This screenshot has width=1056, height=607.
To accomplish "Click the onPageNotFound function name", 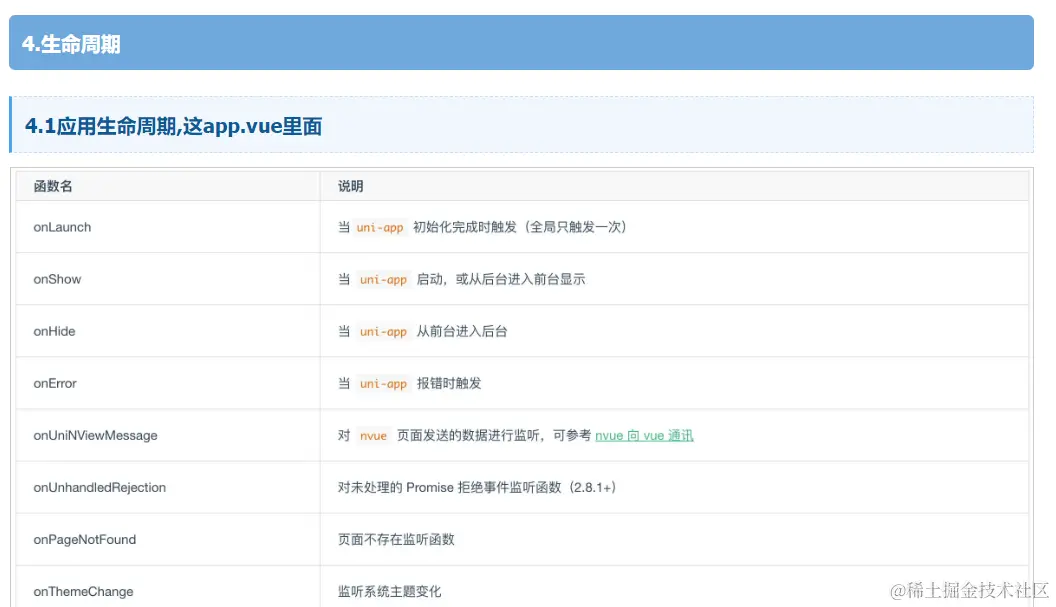I will pyautogui.click(x=84, y=539).
